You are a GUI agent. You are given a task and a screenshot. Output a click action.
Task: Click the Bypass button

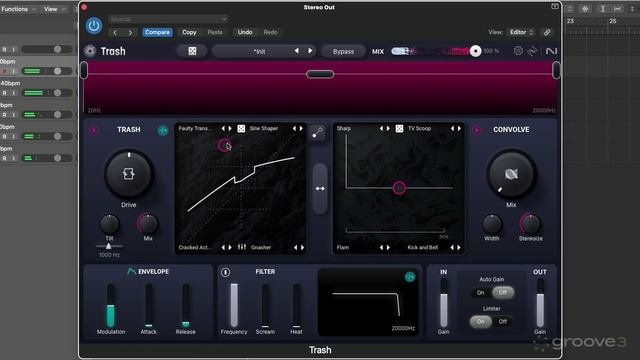pyautogui.click(x=343, y=51)
